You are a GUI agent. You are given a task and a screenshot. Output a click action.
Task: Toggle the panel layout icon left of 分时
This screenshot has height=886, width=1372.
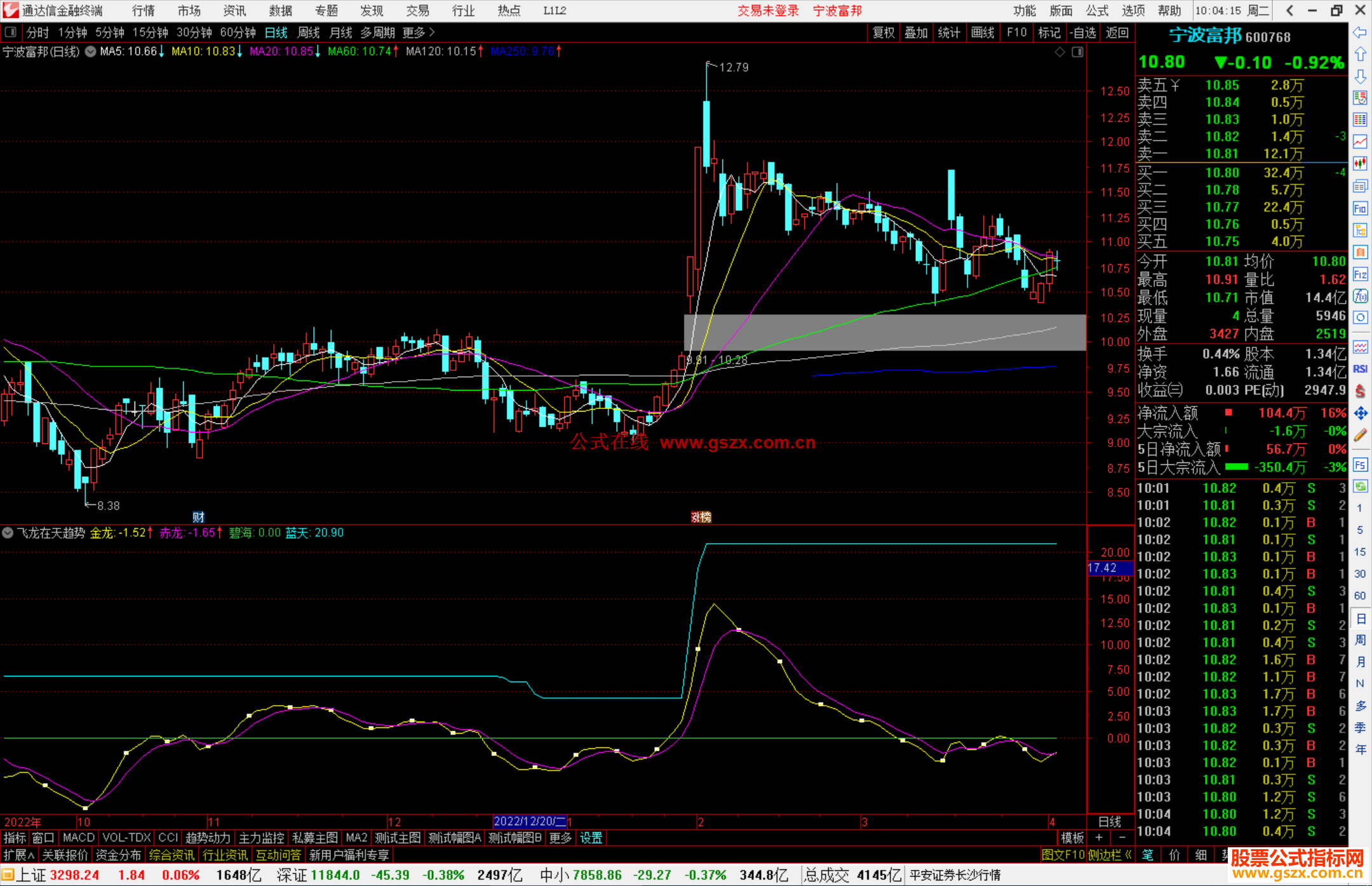[x=11, y=32]
